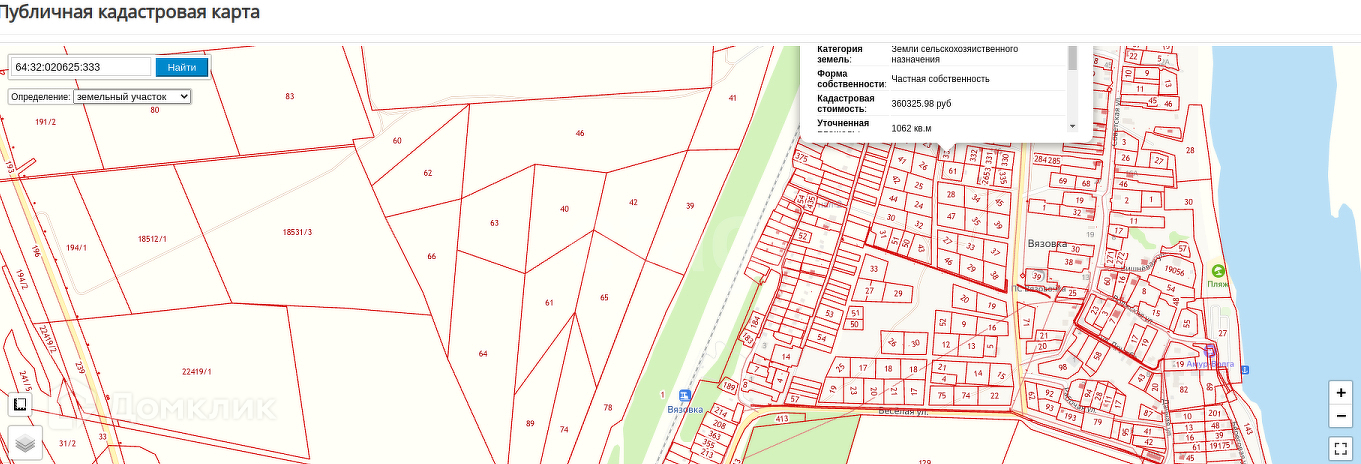Click parcel number 413 on road
Image resolution: width=1361 pixels, height=464 pixels.
(x=783, y=419)
